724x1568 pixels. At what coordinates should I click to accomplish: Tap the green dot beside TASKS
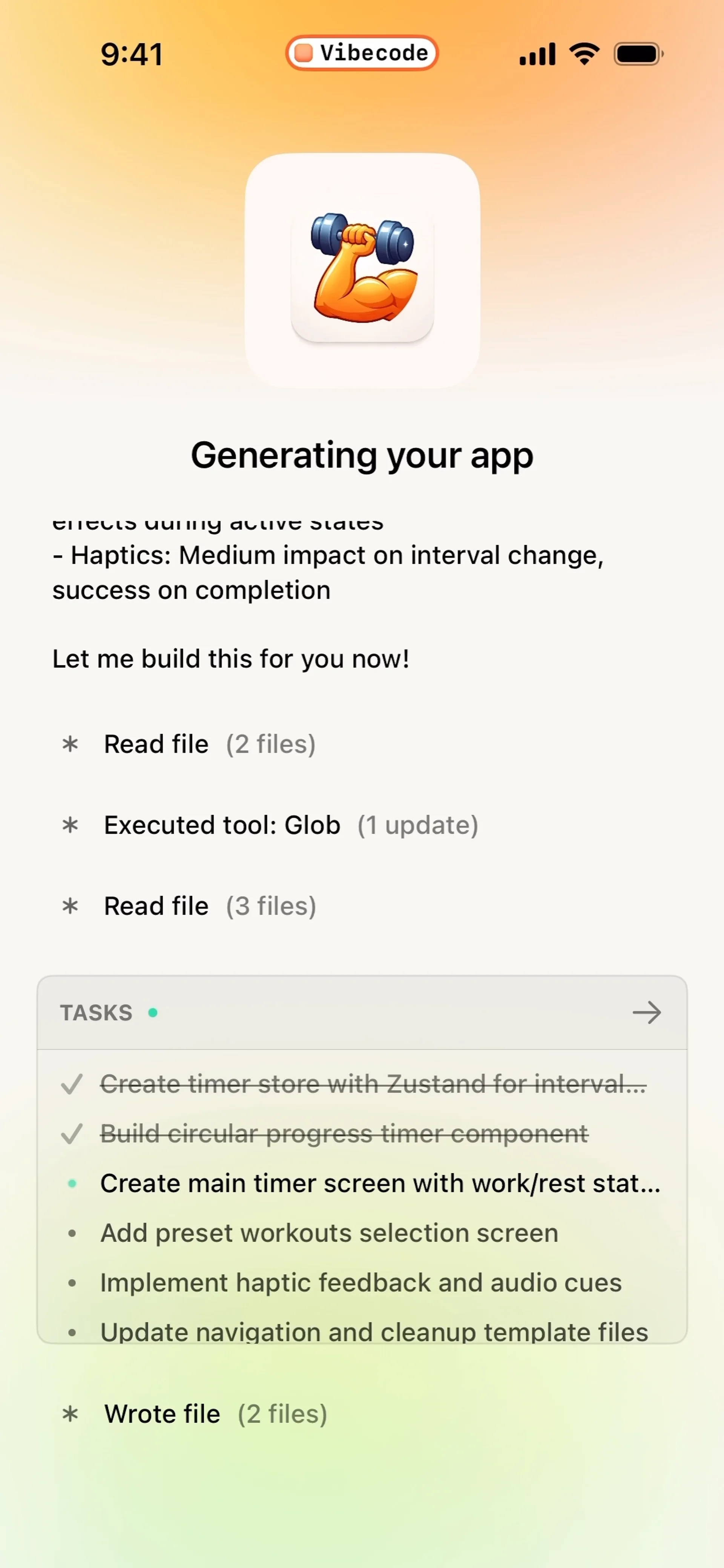[153, 1013]
